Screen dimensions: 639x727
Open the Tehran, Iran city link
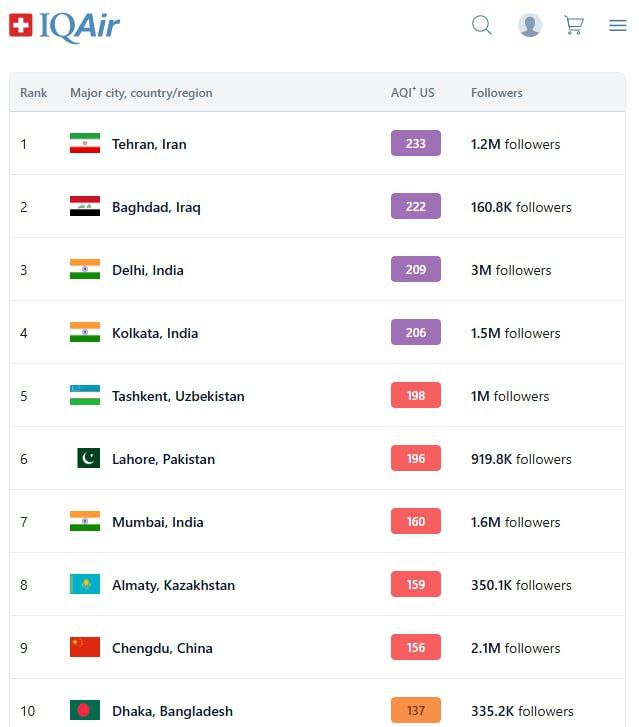point(149,144)
